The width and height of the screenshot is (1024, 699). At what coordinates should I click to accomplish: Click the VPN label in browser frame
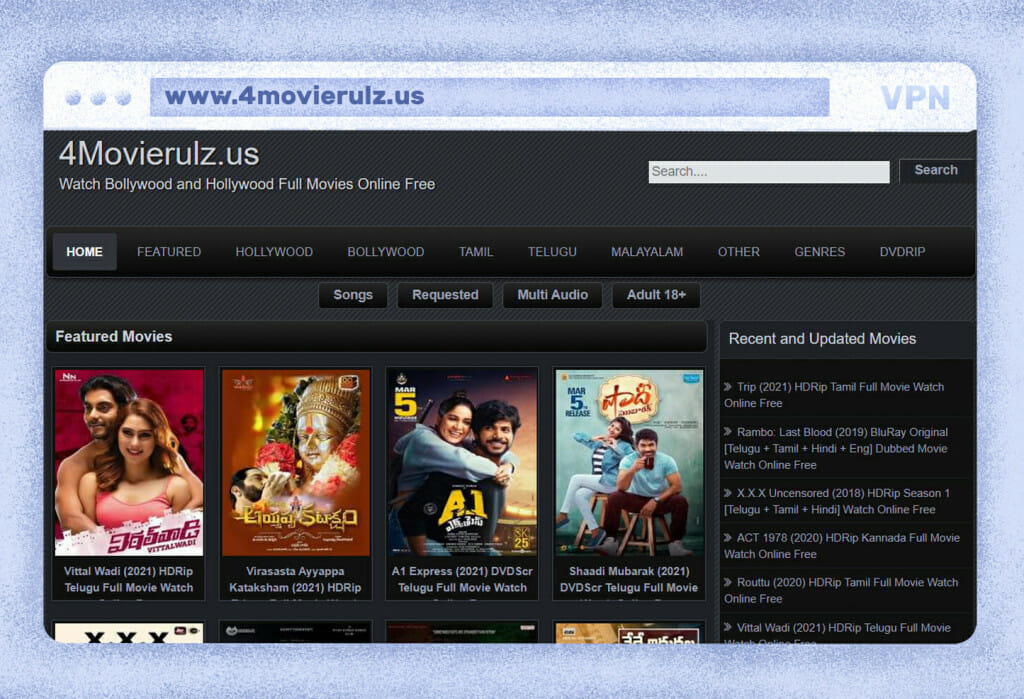pos(915,98)
